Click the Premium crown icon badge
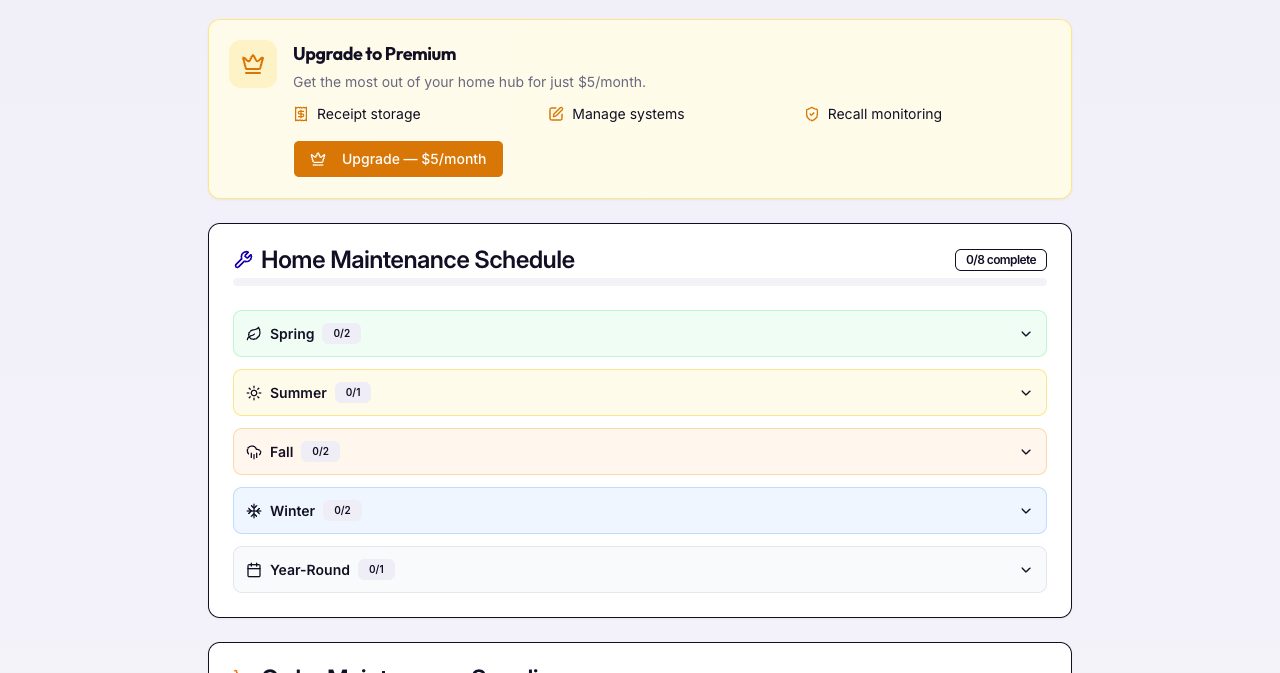The image size is (1280, 673). (253, 64)
